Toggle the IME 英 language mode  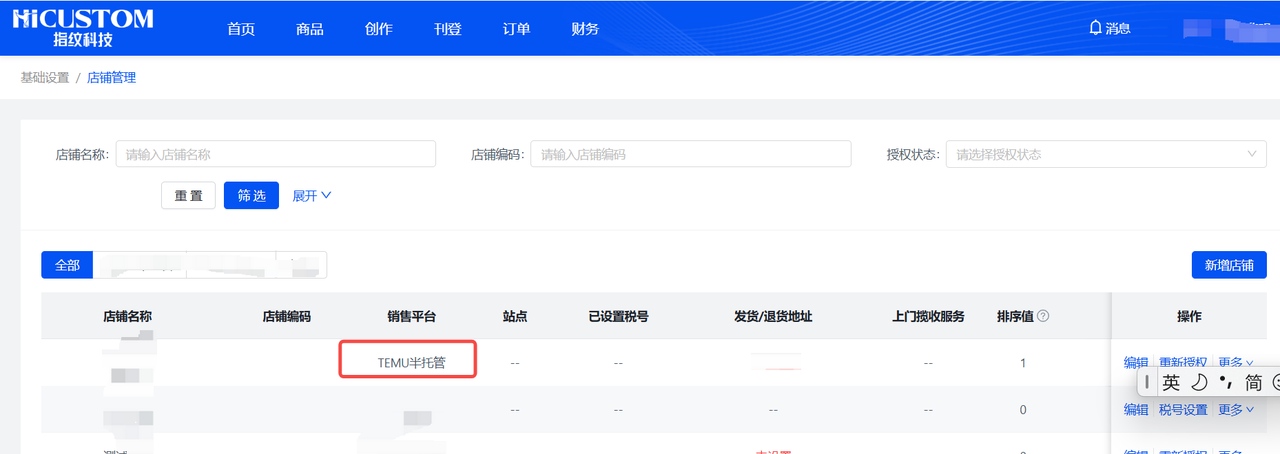point(1171,382)
